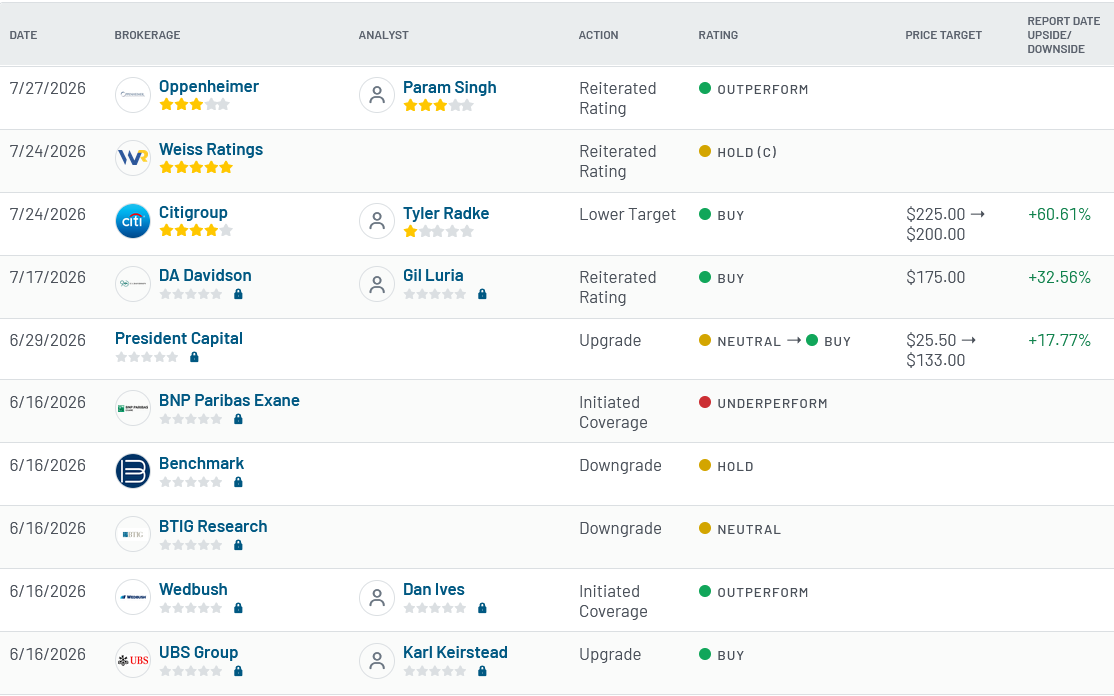Click the +17.77% upside value

pos(1059,340)
